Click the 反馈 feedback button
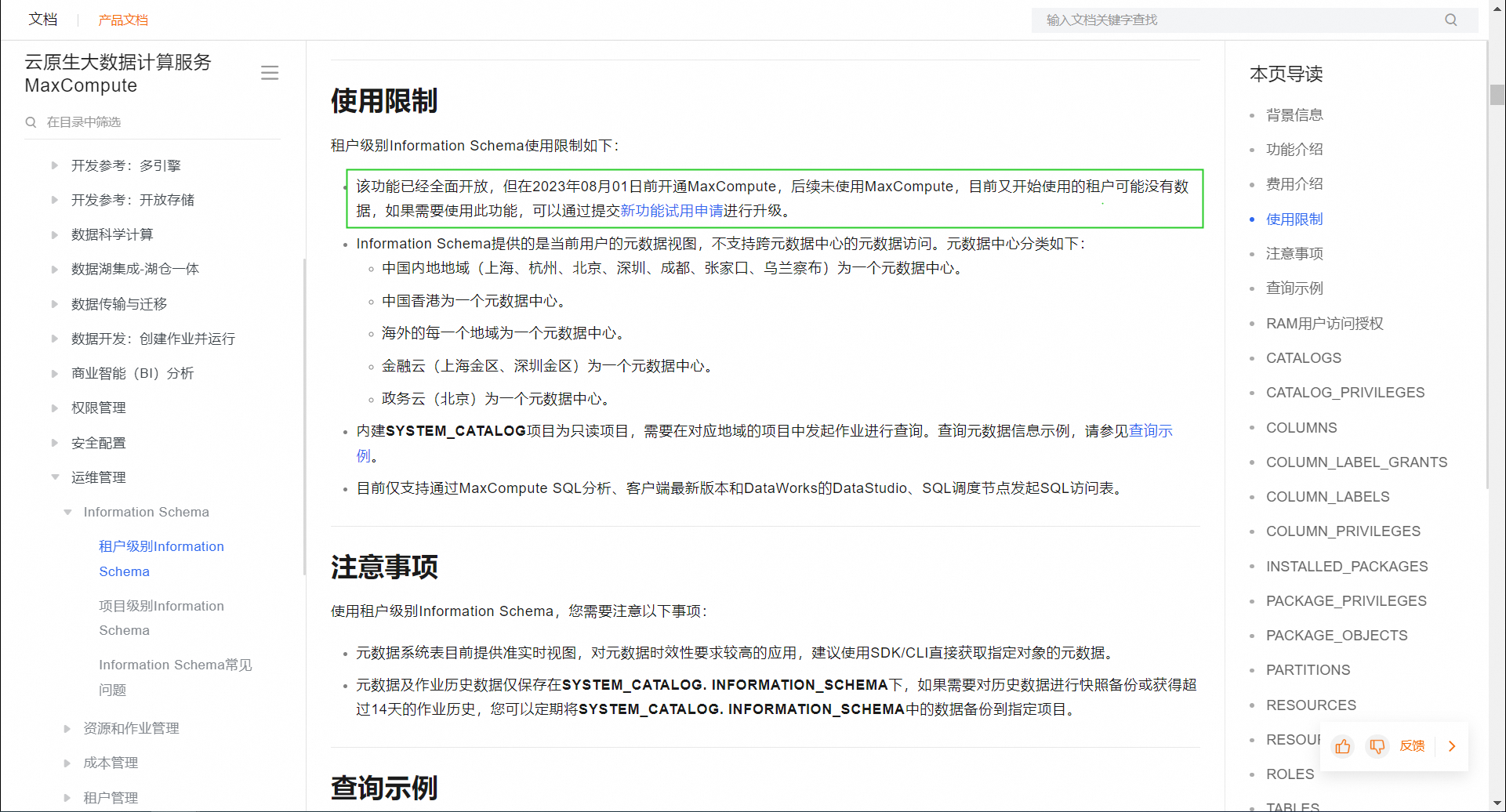 1413,746
